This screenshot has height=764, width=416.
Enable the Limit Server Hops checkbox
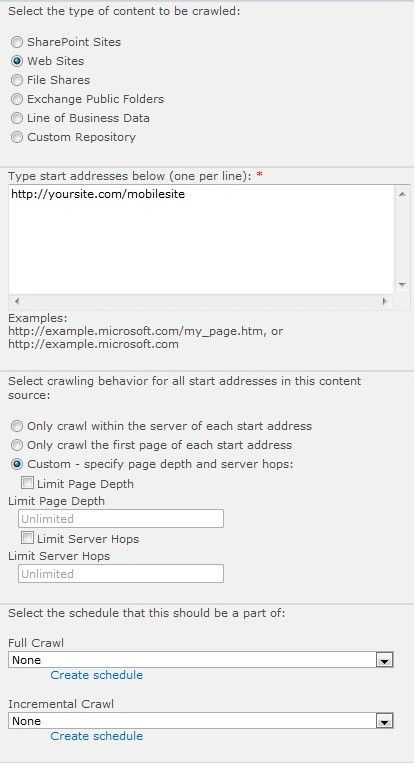28,538
